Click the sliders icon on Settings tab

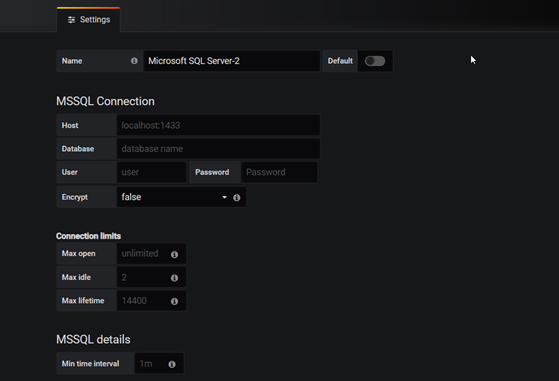tap(71, 20)
